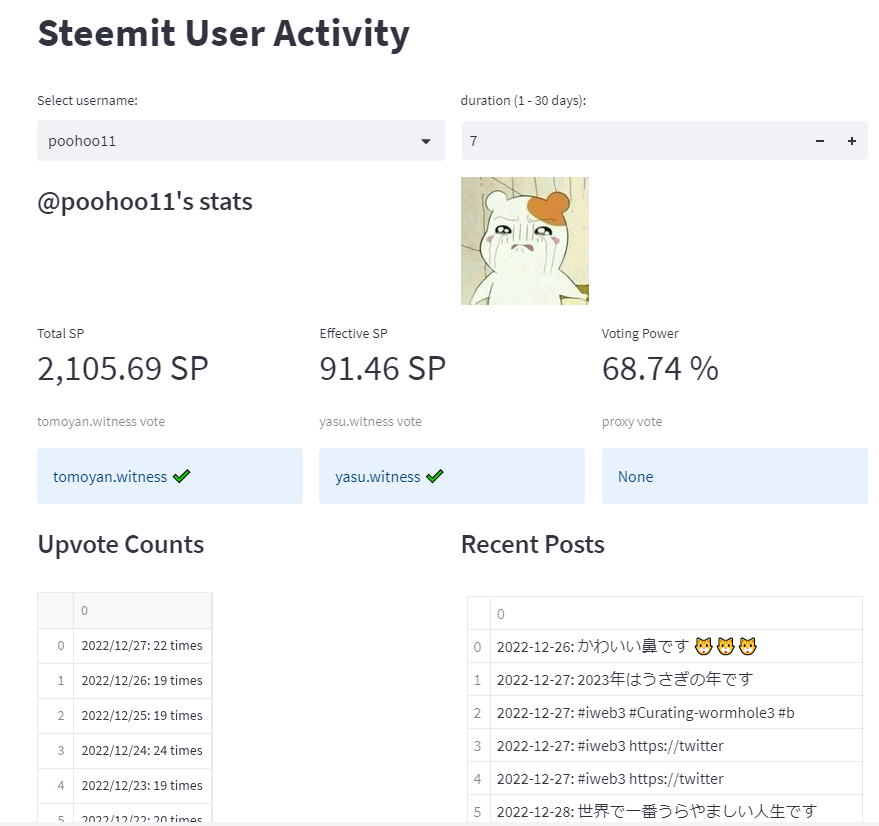Click the duration number input field
879x826 pixels.
coord(632,142)
